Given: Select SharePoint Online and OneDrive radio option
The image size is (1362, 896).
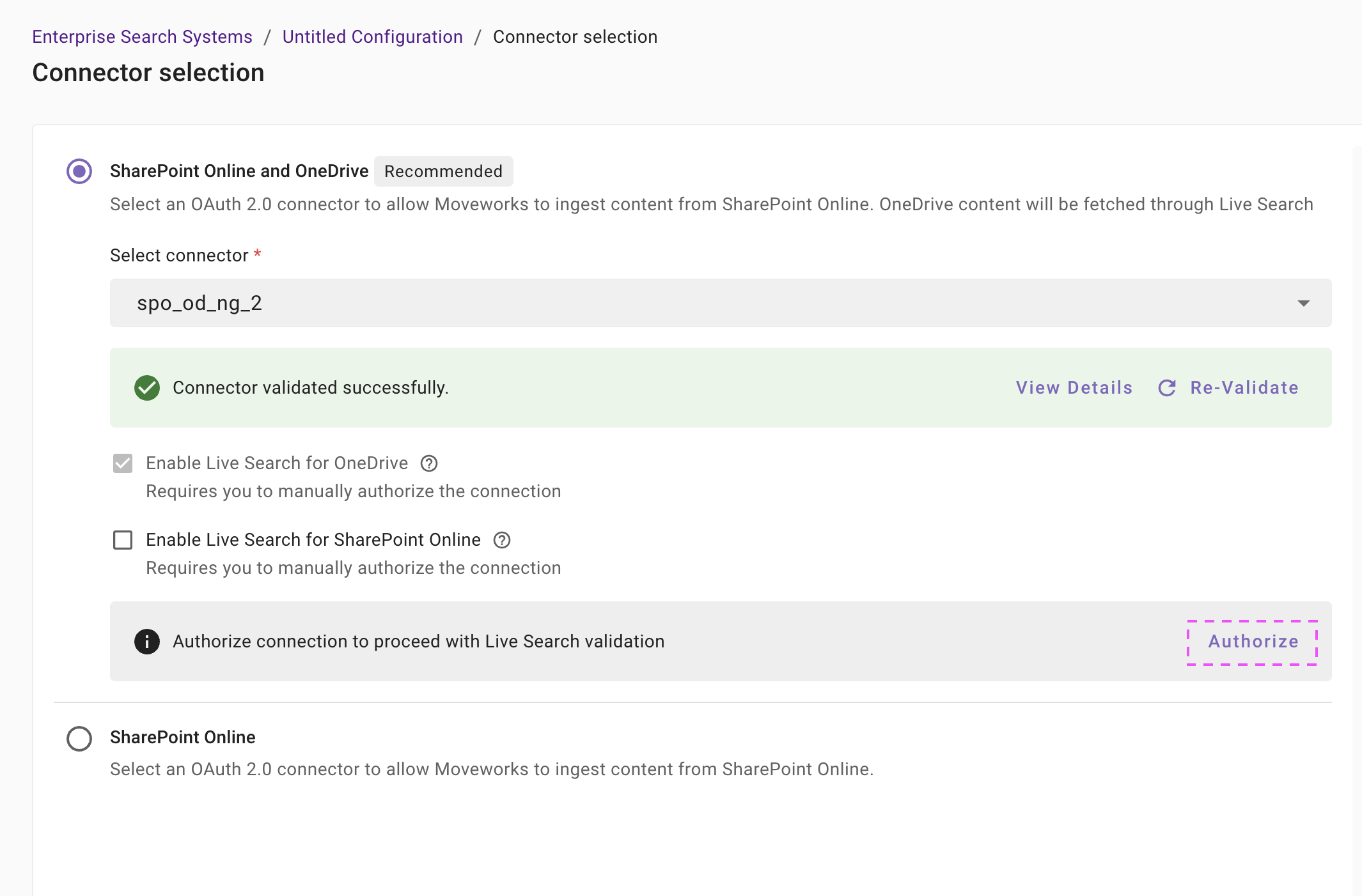Looking at the screenshot, I should [79, 171].
